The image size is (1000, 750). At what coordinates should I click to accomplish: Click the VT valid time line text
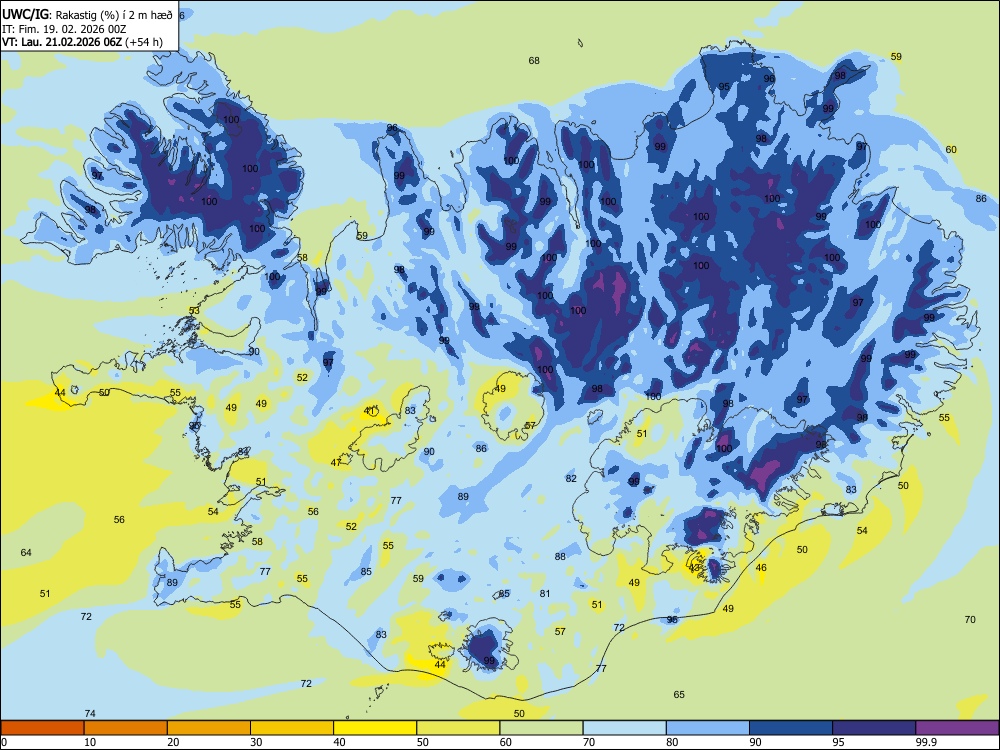click(x=82, y=42)
